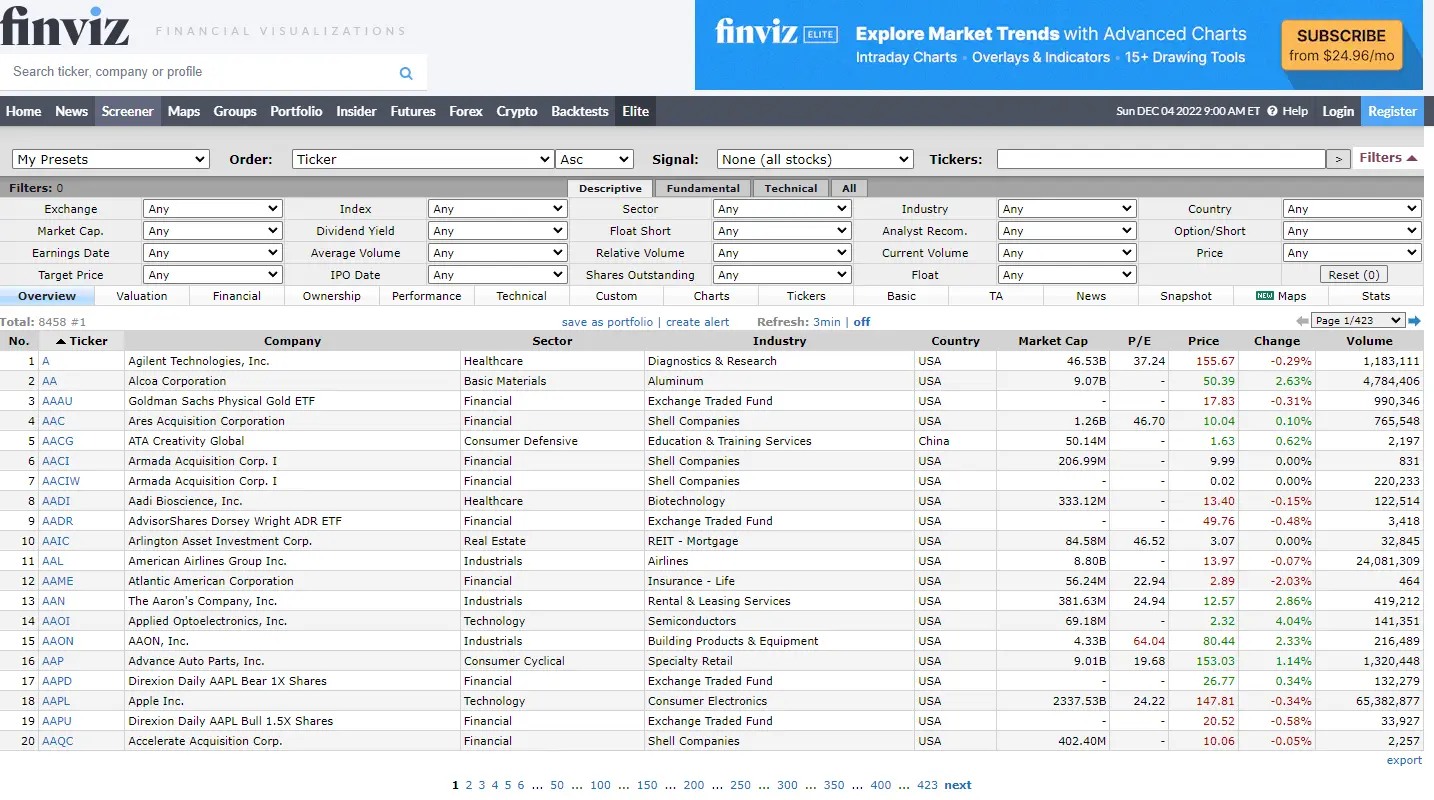This screenshot has height=800, width=1434.
Task: Open the My Presets dropdown
Action: pos(110,158)
